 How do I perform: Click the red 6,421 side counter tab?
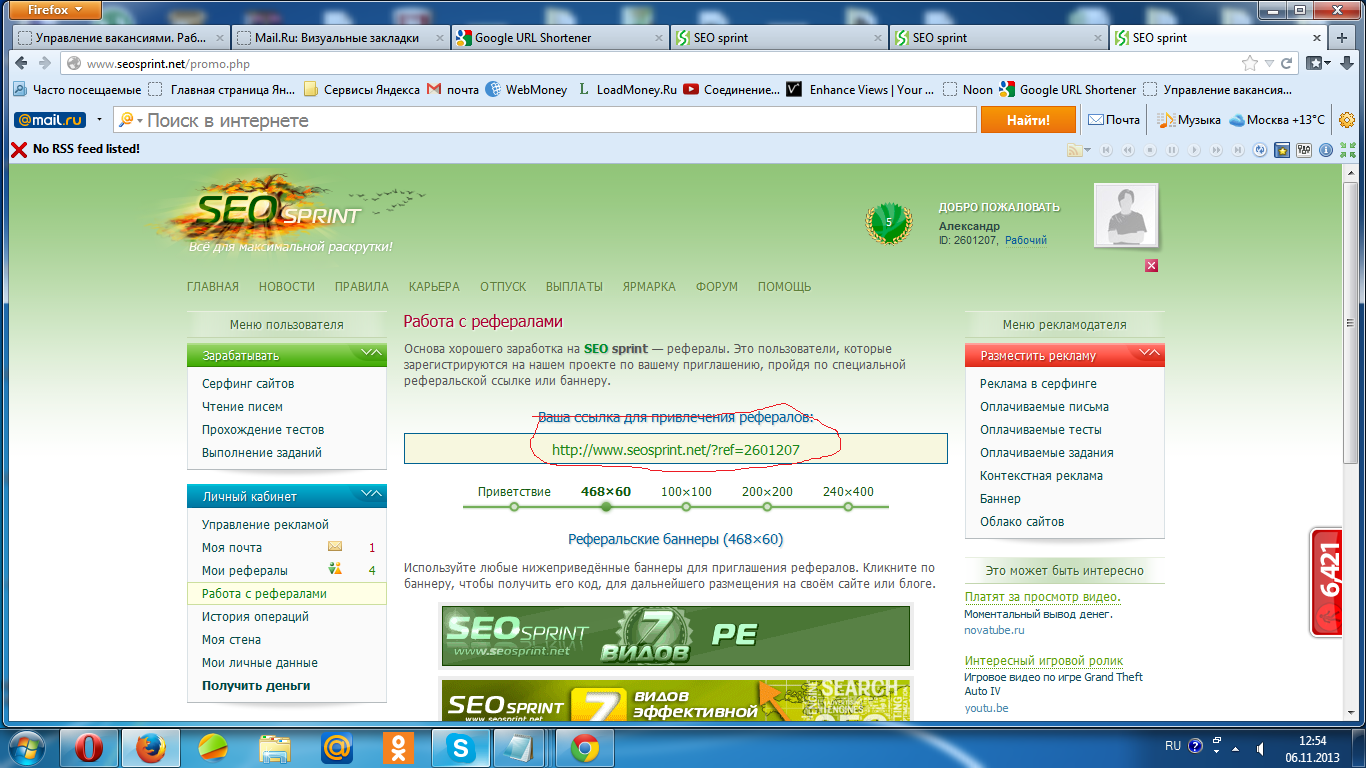pyautogui.click(x=1326, y=582)
